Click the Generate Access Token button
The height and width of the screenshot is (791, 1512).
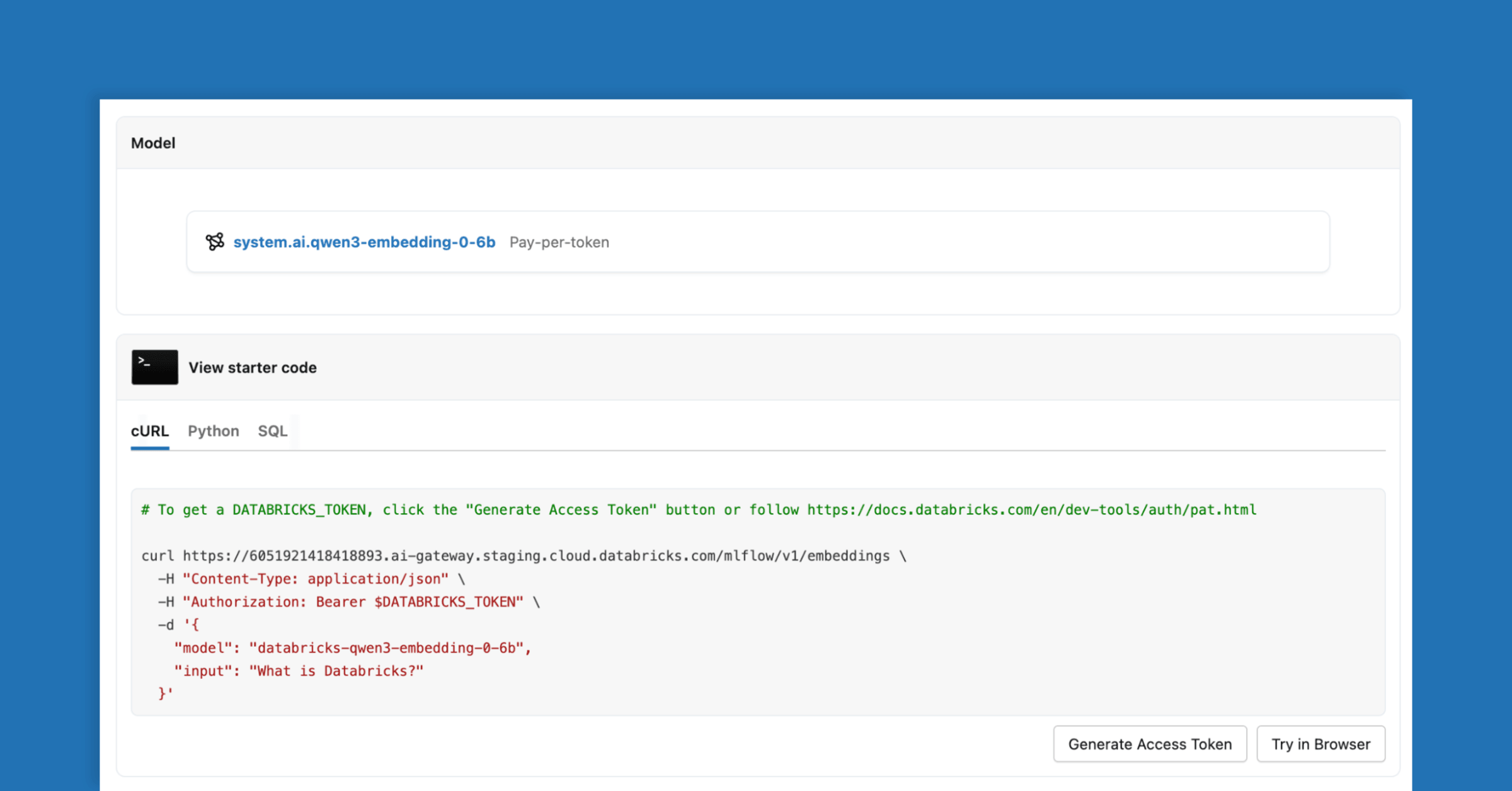[x=1150, y=744]
